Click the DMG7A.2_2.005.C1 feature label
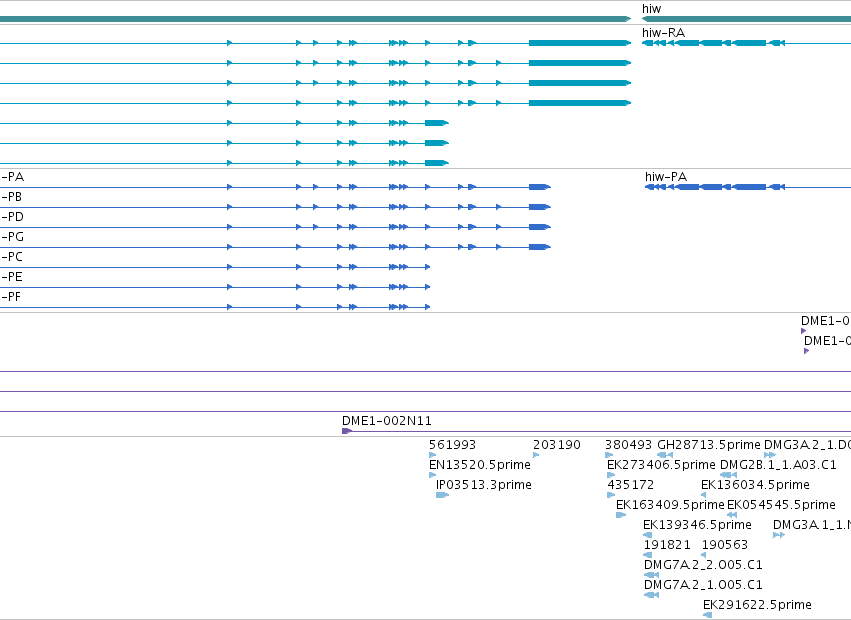Screen dimensions: 851x620 [703, 565]
